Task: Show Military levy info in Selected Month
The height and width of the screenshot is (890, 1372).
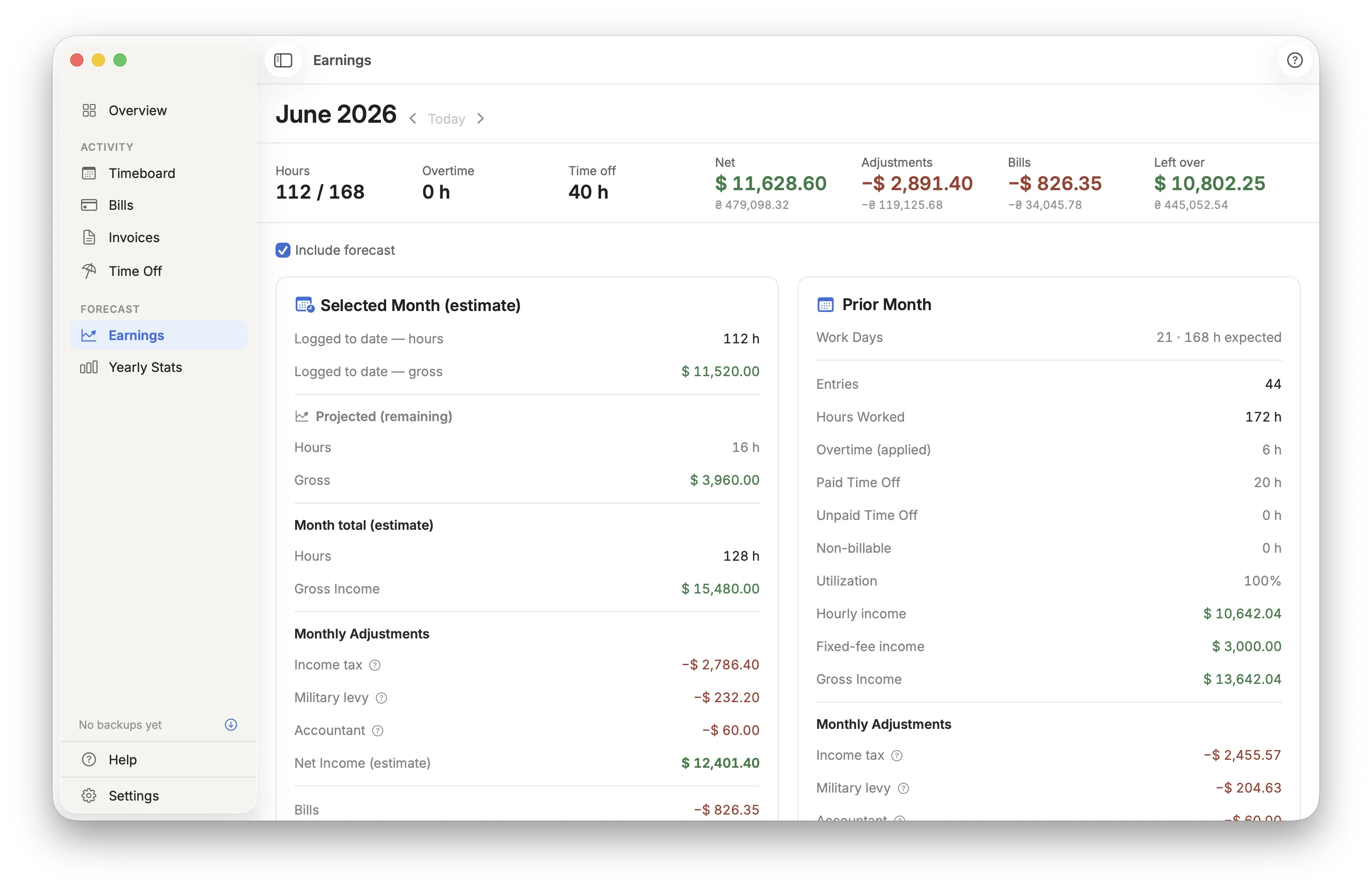Action: click(381, 698)
